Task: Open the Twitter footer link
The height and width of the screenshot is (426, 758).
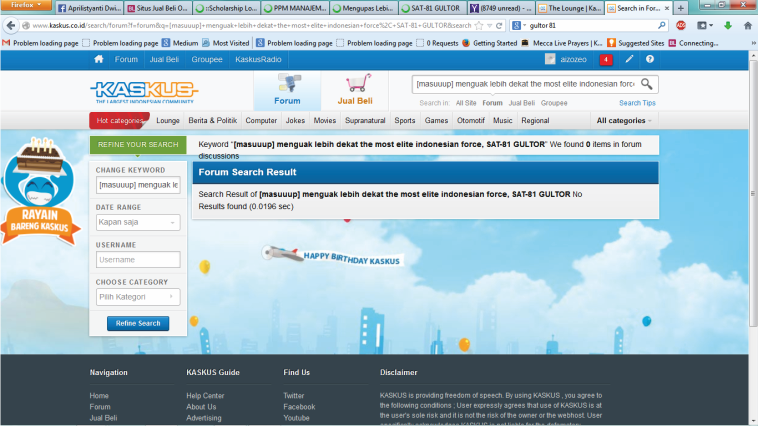Action: pos(293,396)
